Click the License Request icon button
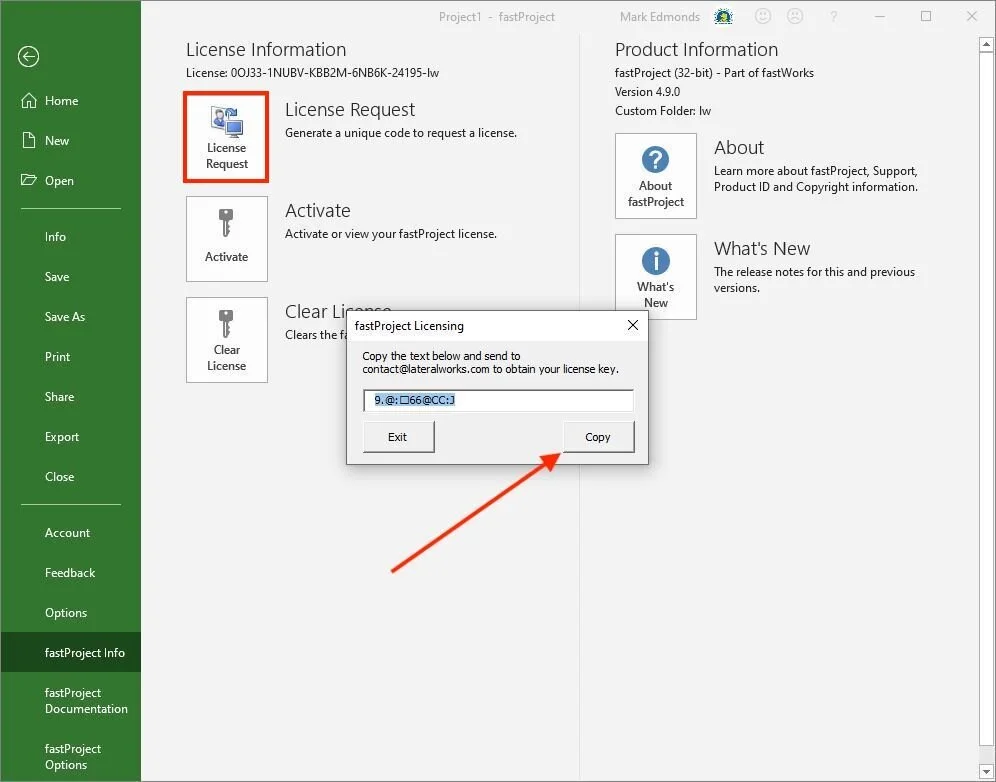 226,137
